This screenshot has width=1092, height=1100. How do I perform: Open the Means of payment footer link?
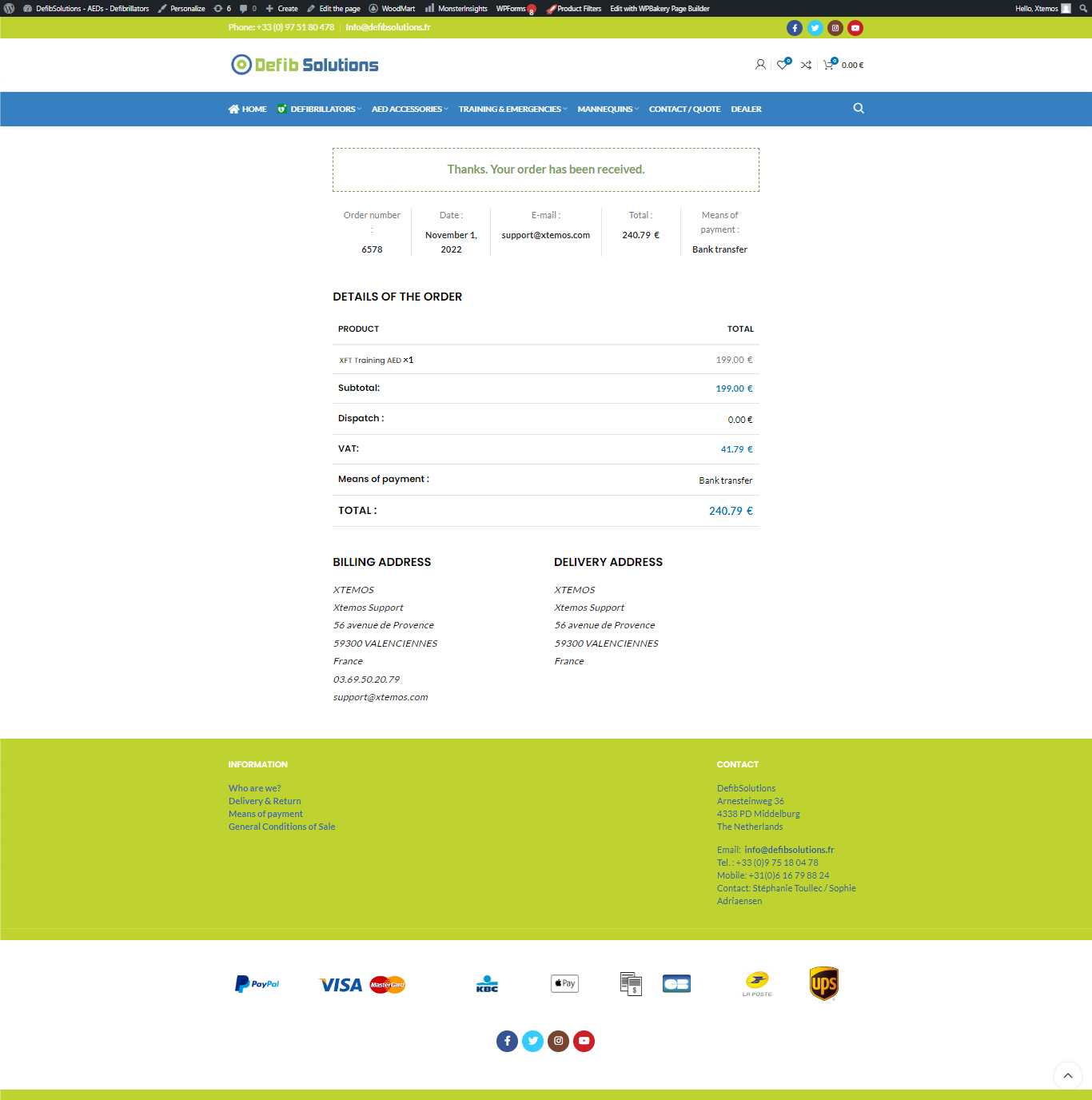coord(265,814)
